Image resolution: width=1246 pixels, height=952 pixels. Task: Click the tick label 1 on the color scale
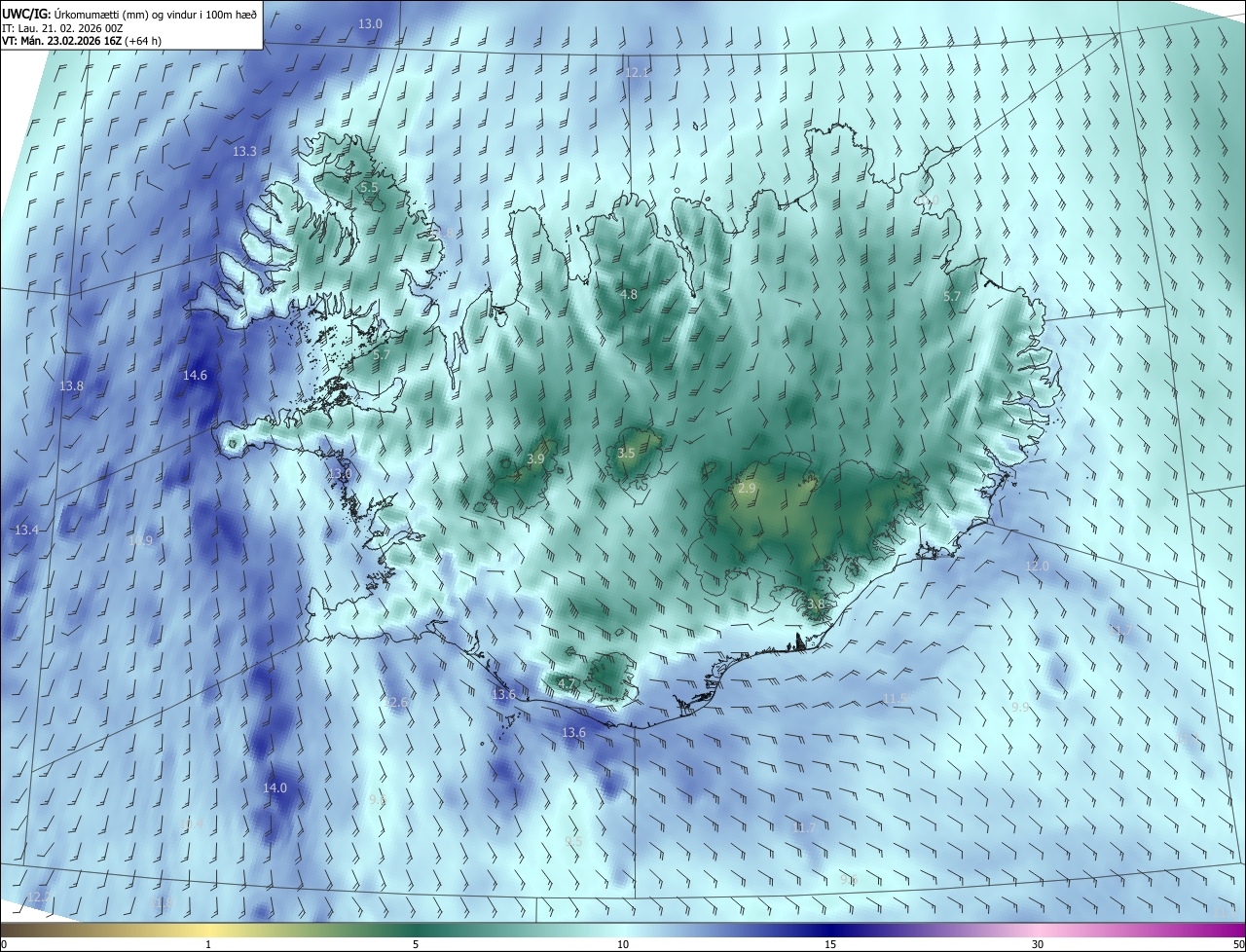208,944
